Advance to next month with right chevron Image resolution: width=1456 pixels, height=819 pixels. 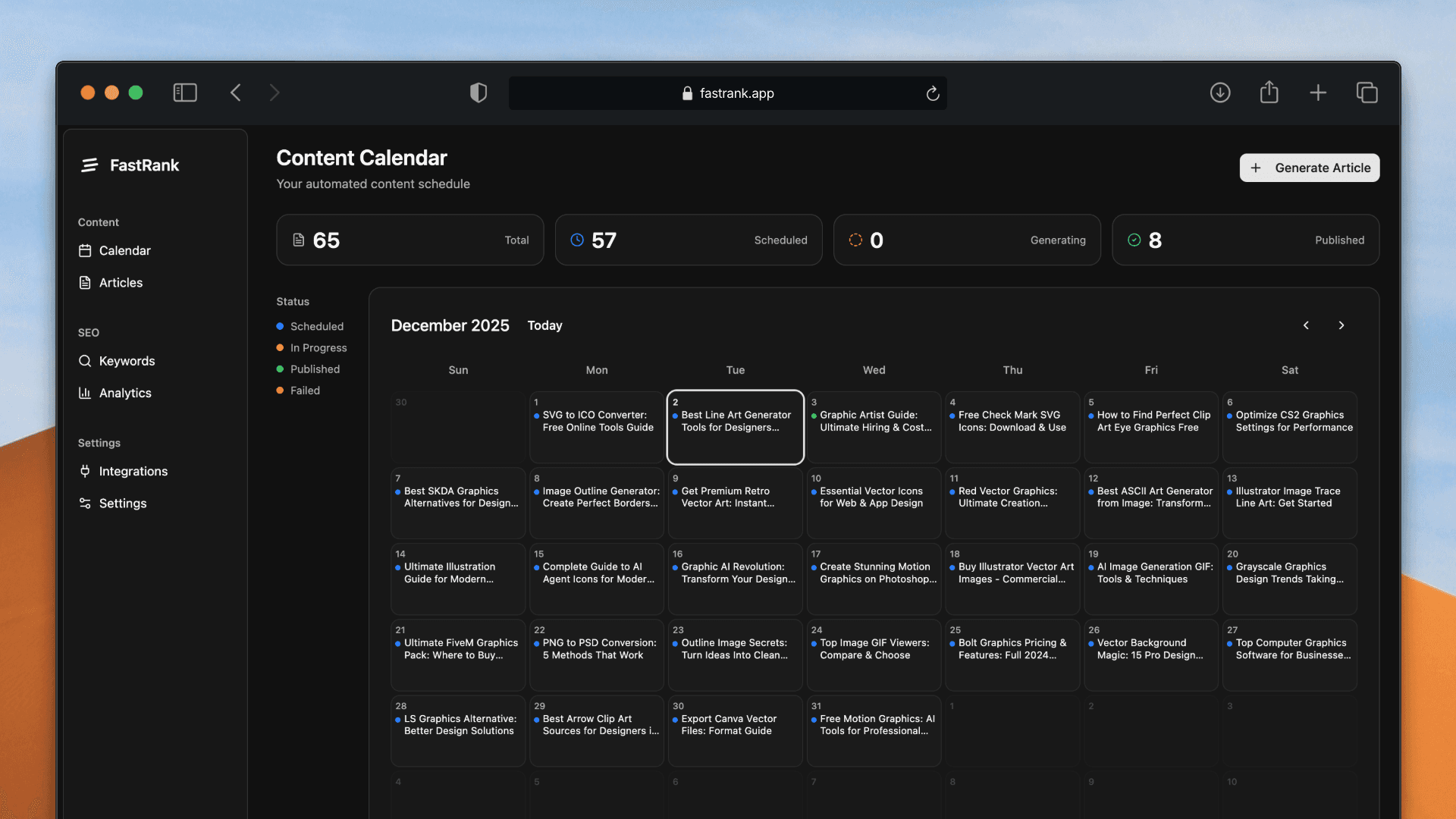(1341, 325)
